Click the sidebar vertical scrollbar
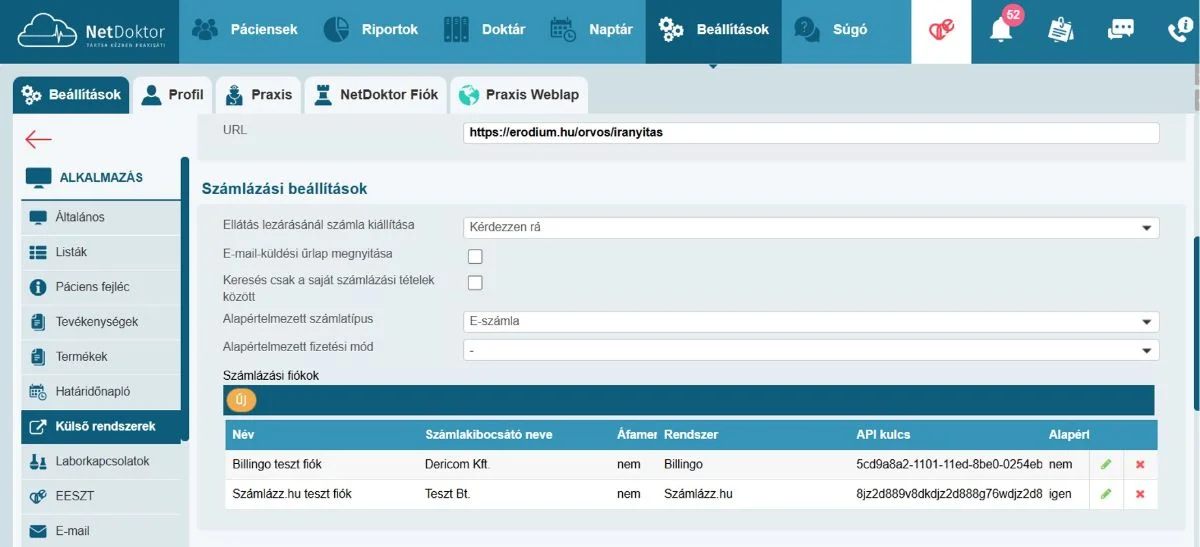This screenshot has width=1200, height=547. coord(185,298)
